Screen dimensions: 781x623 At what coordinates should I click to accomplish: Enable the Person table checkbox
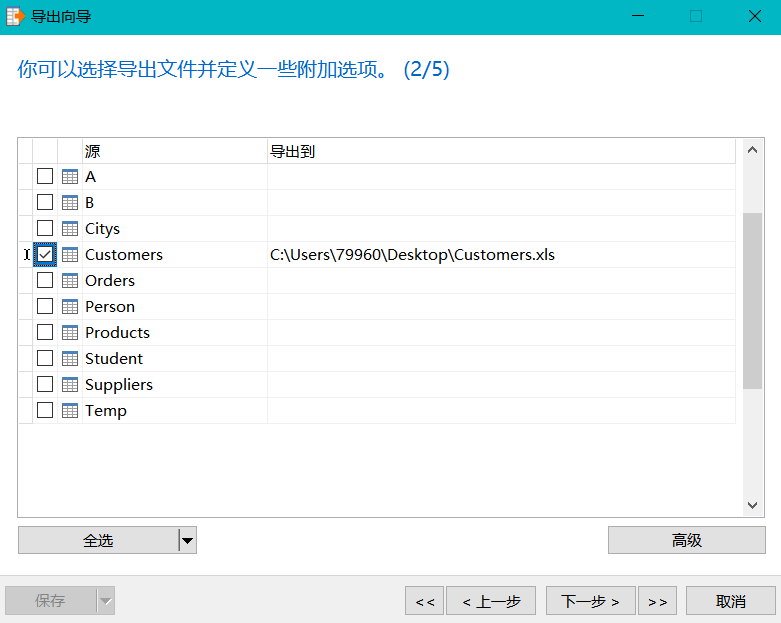[x=45, y=306]
